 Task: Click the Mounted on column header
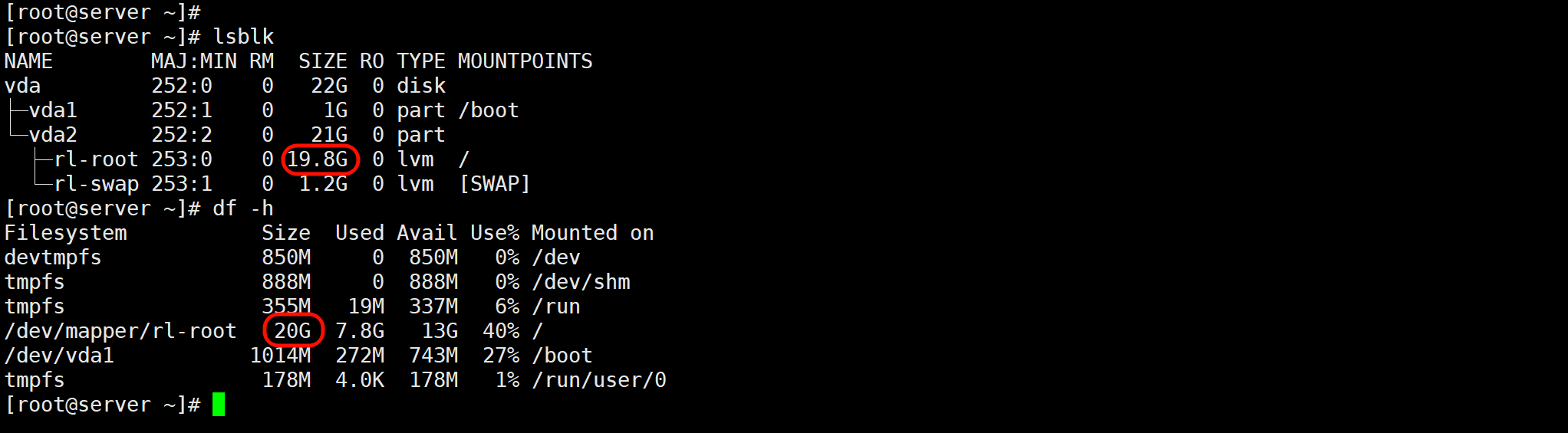592,233
